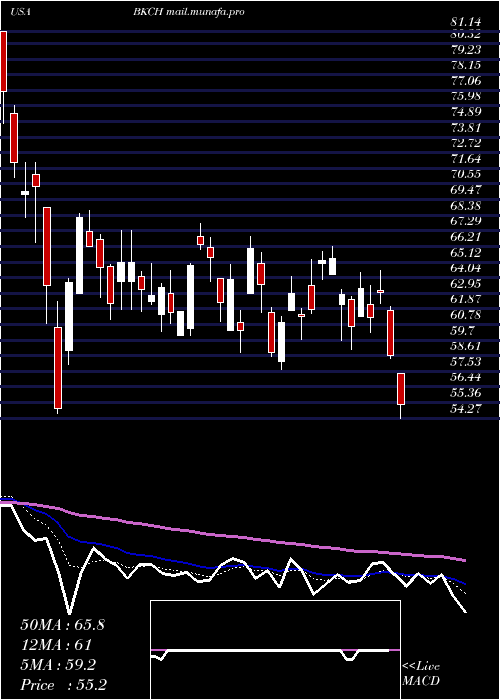Viewport: 500px width, 700px height.
Task: Click the first tall red candle near 79.23
Action: coord(4,62)
